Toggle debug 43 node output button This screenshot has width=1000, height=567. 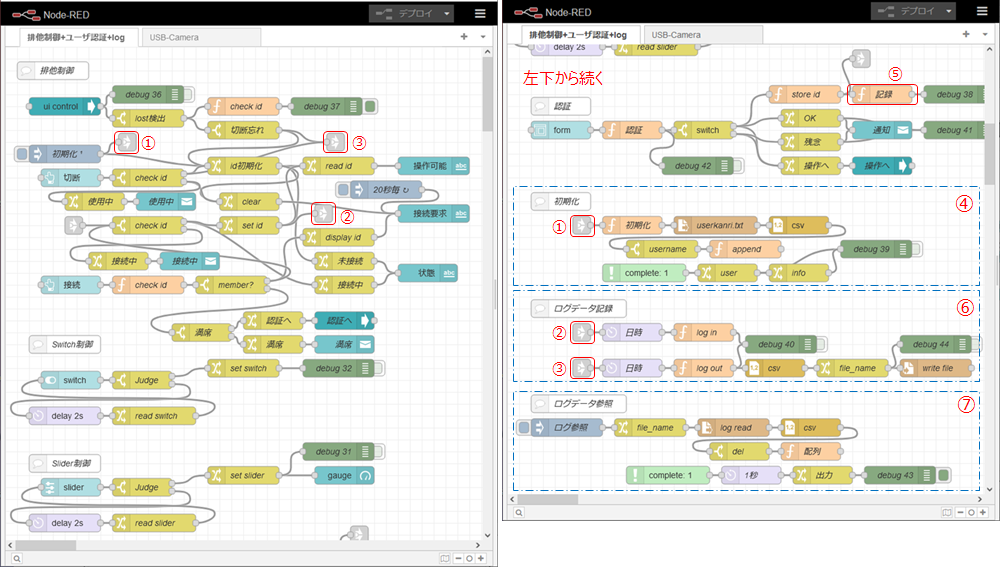point(943,474)
